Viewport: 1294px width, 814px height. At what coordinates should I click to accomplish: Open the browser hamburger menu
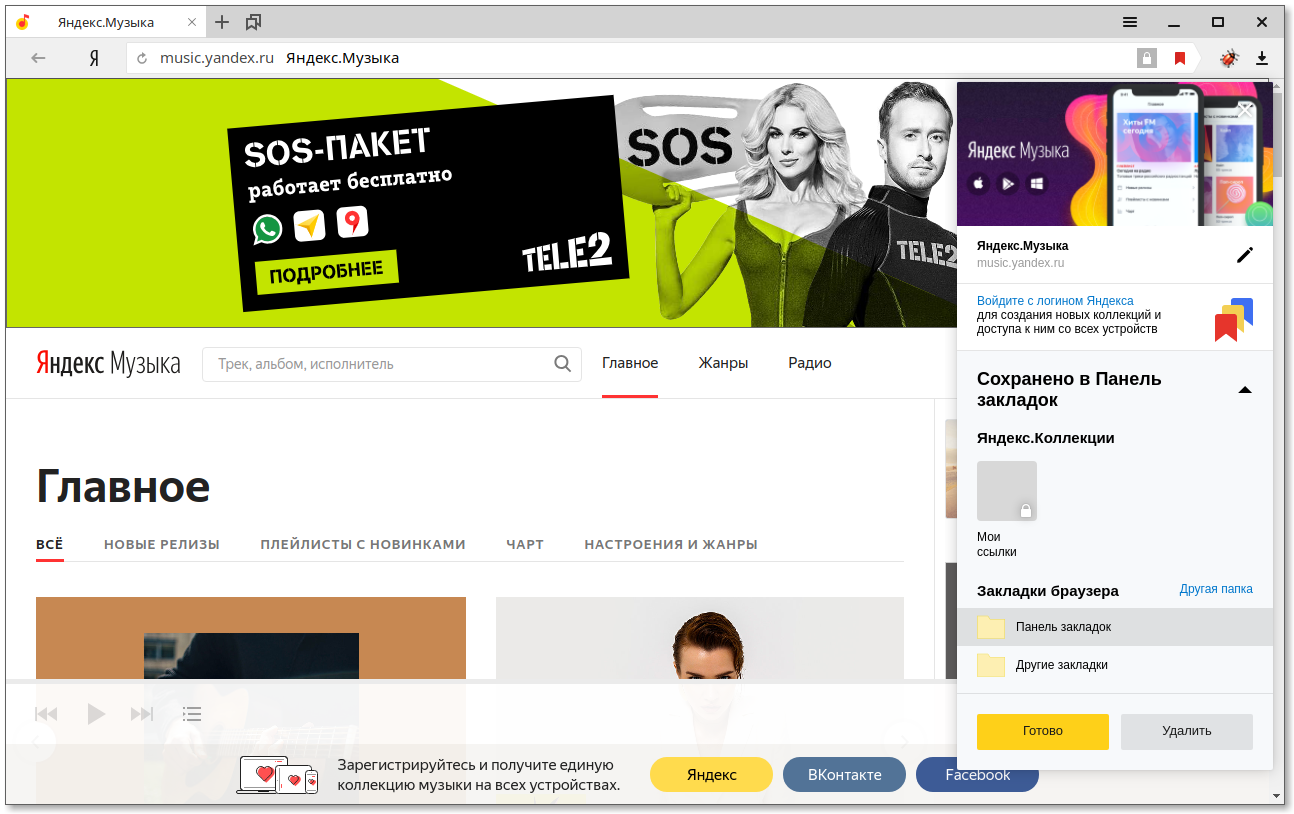click(x=1130, y=22)
